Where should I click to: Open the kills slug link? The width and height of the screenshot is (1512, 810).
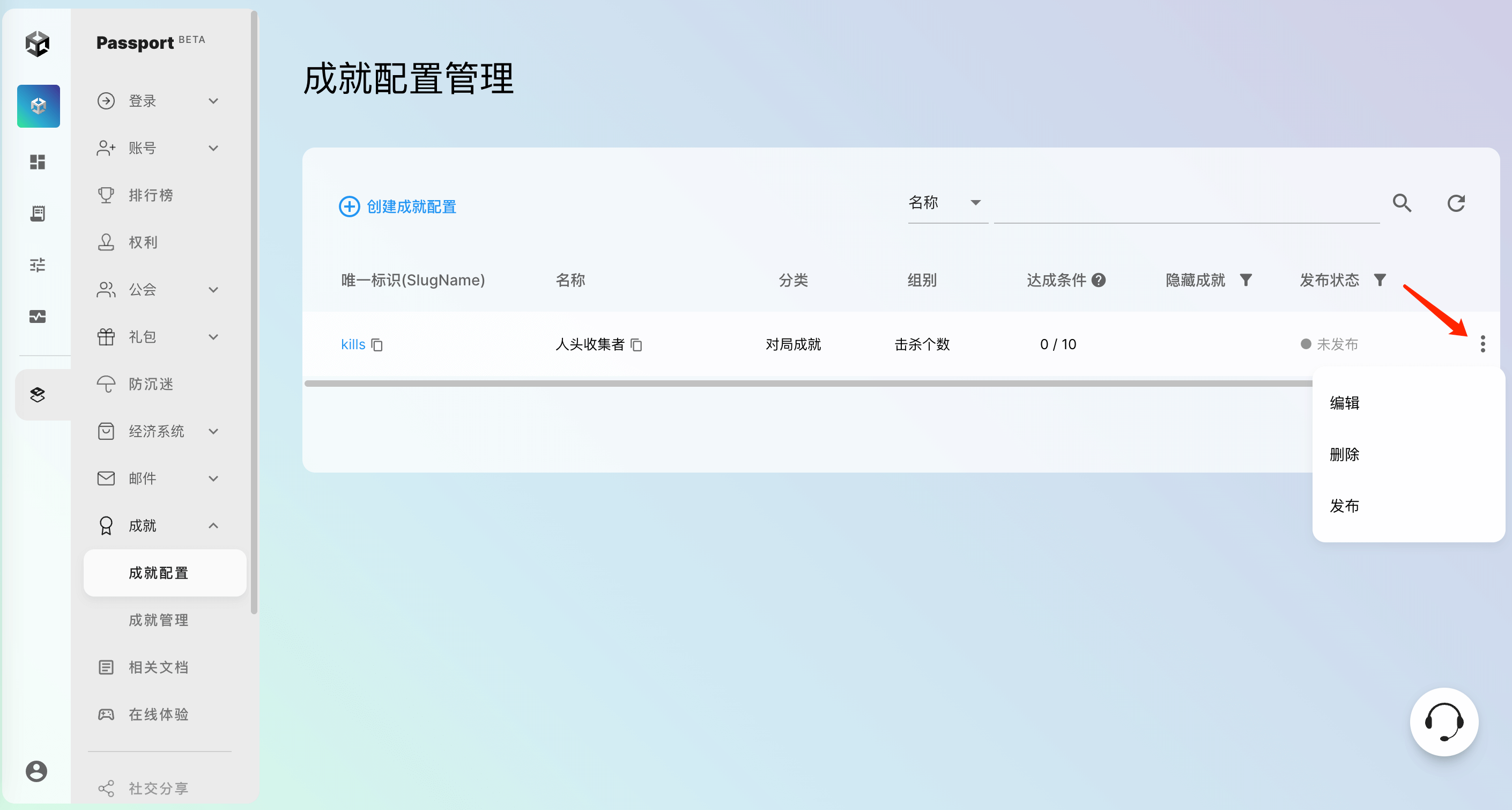coord(353,345)
